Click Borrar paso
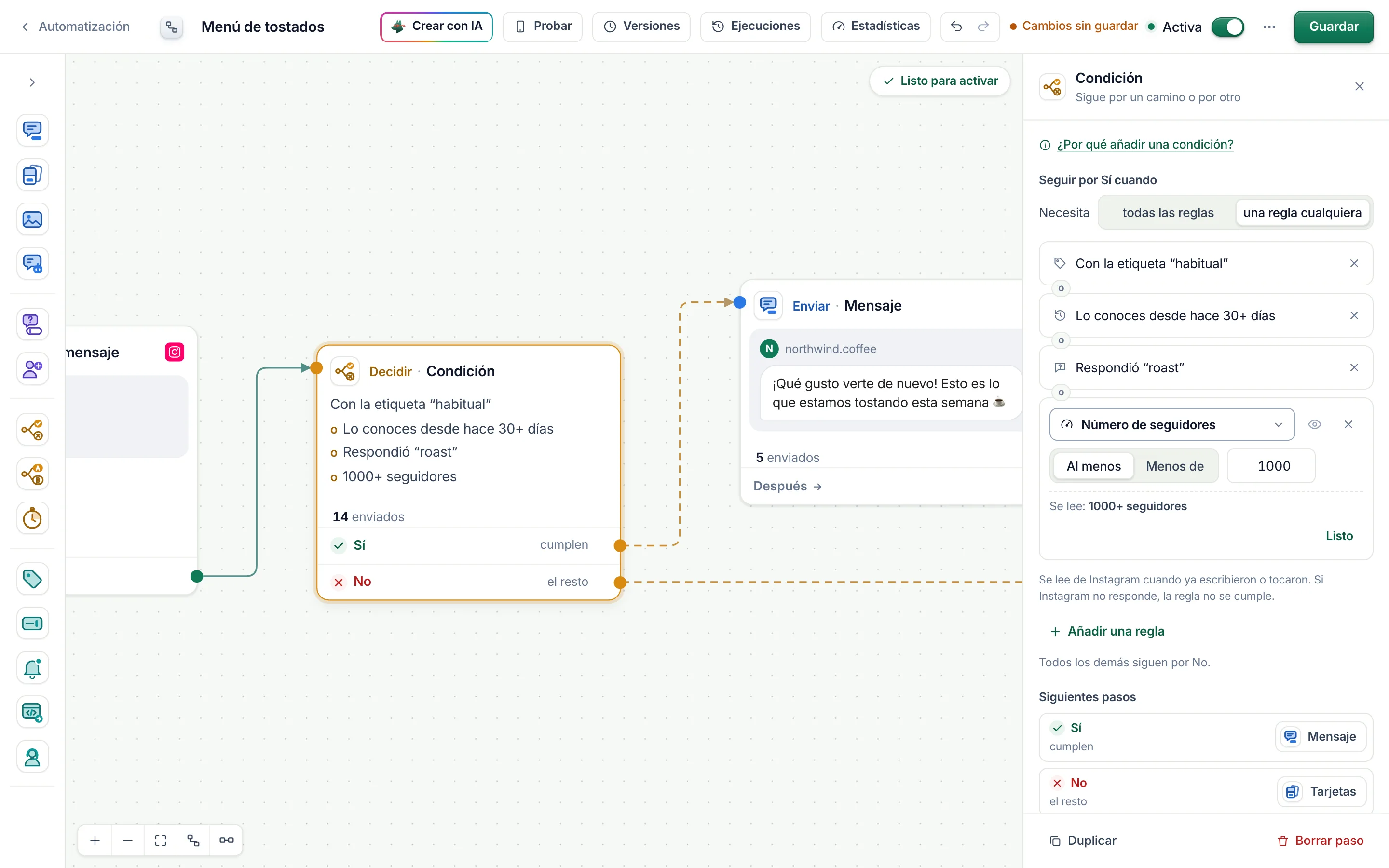 point(1320,841)
